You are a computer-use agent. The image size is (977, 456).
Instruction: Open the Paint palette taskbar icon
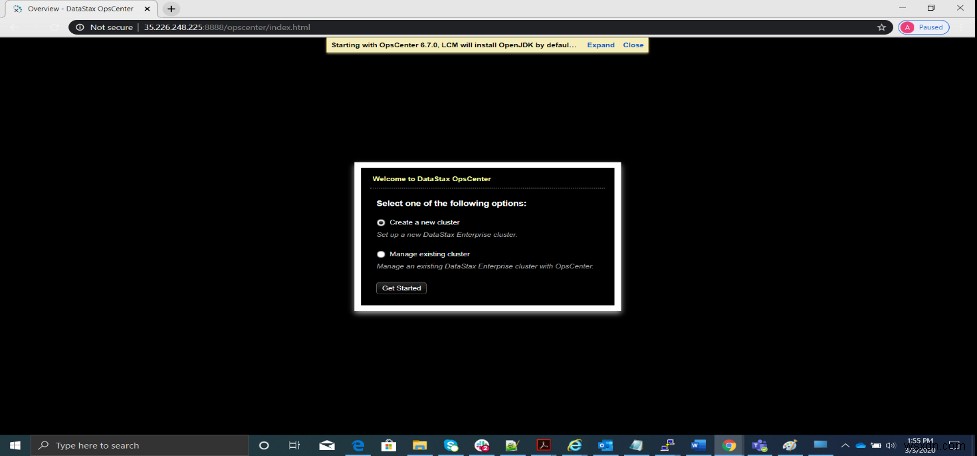click(x=789, y=445)
